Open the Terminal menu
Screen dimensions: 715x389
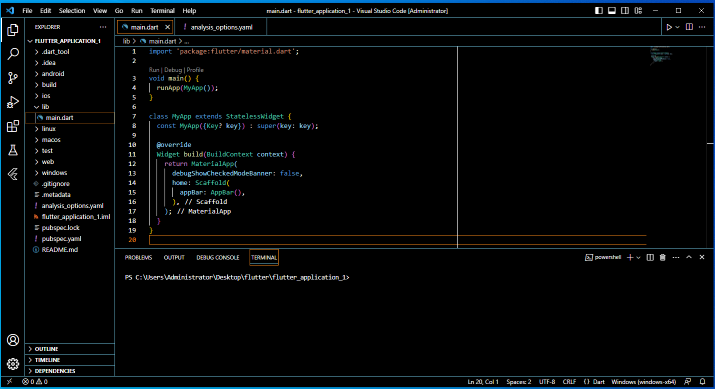(162, 10)
